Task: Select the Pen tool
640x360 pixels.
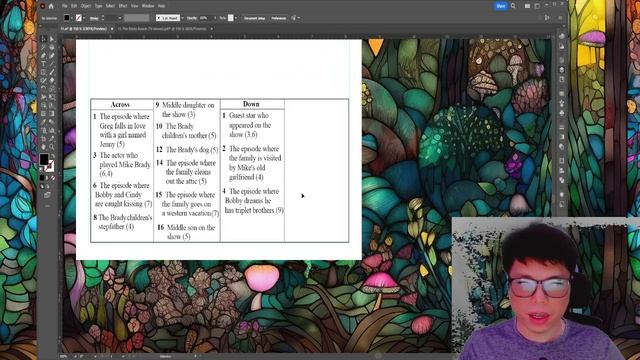Action: point(43,56)
